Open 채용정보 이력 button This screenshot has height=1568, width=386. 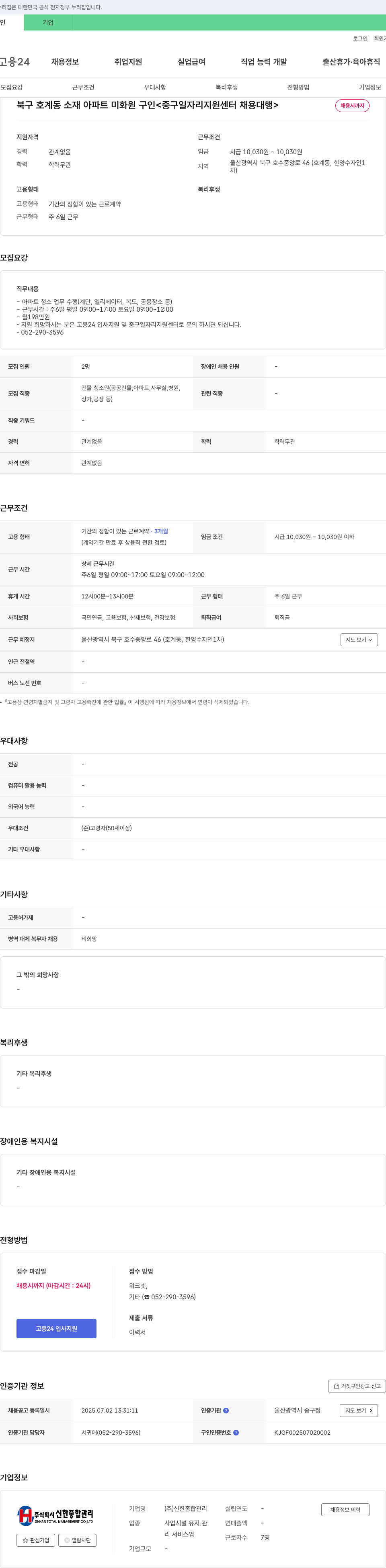tap(345, 1509)
